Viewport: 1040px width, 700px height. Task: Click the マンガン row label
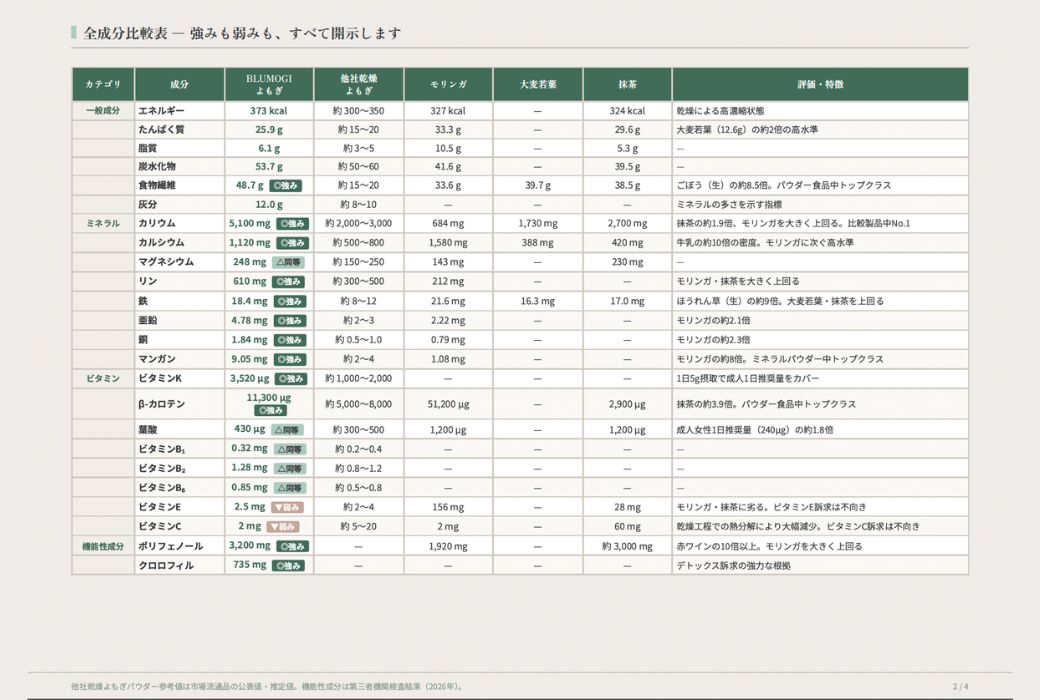(157, 359)
